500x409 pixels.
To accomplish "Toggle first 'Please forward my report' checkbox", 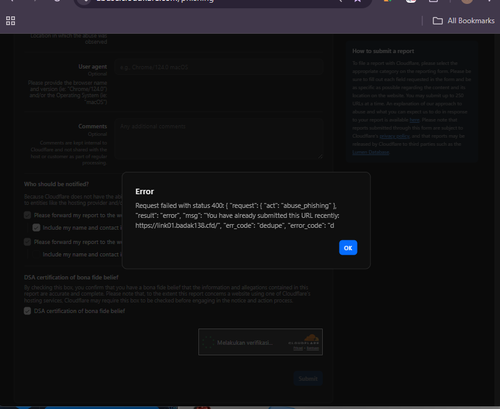I will click(x=28, y=215).
